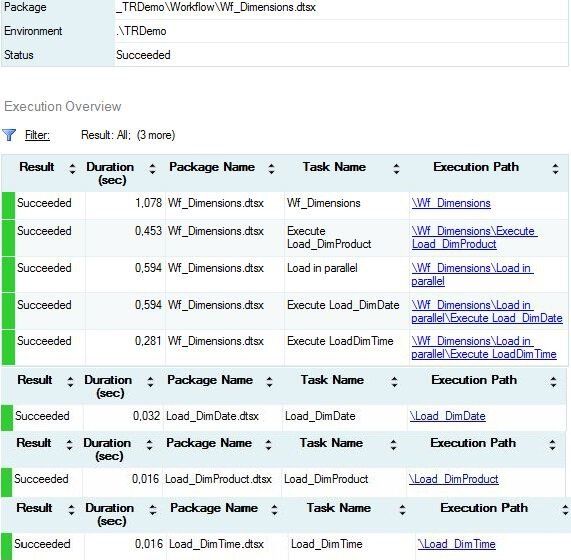Sort Load_DimDate table by Result arrows
The image size is (571, 560).
(70, 382)
